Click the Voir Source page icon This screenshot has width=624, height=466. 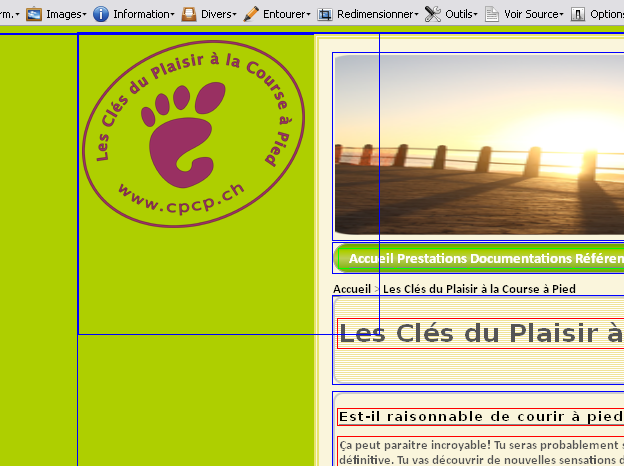coord(492,14)
